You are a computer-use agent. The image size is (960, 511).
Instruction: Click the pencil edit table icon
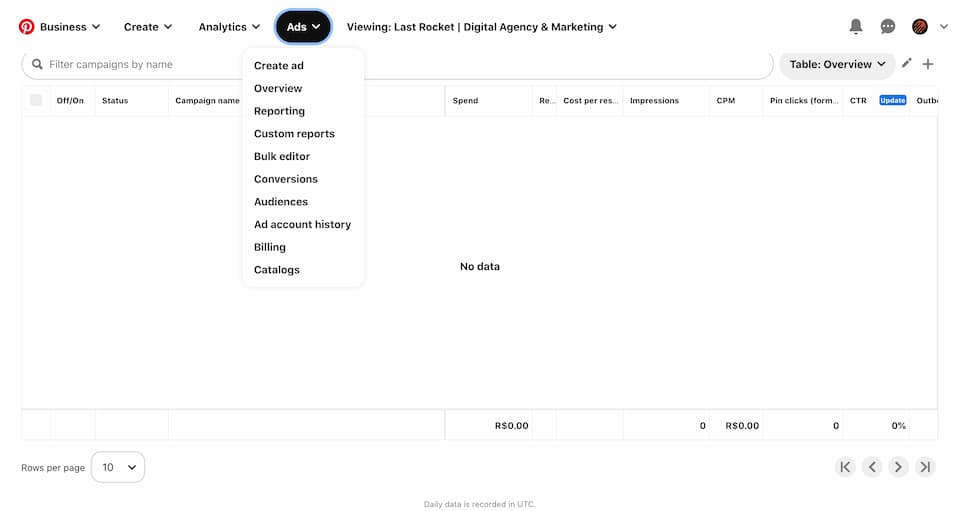907,63
